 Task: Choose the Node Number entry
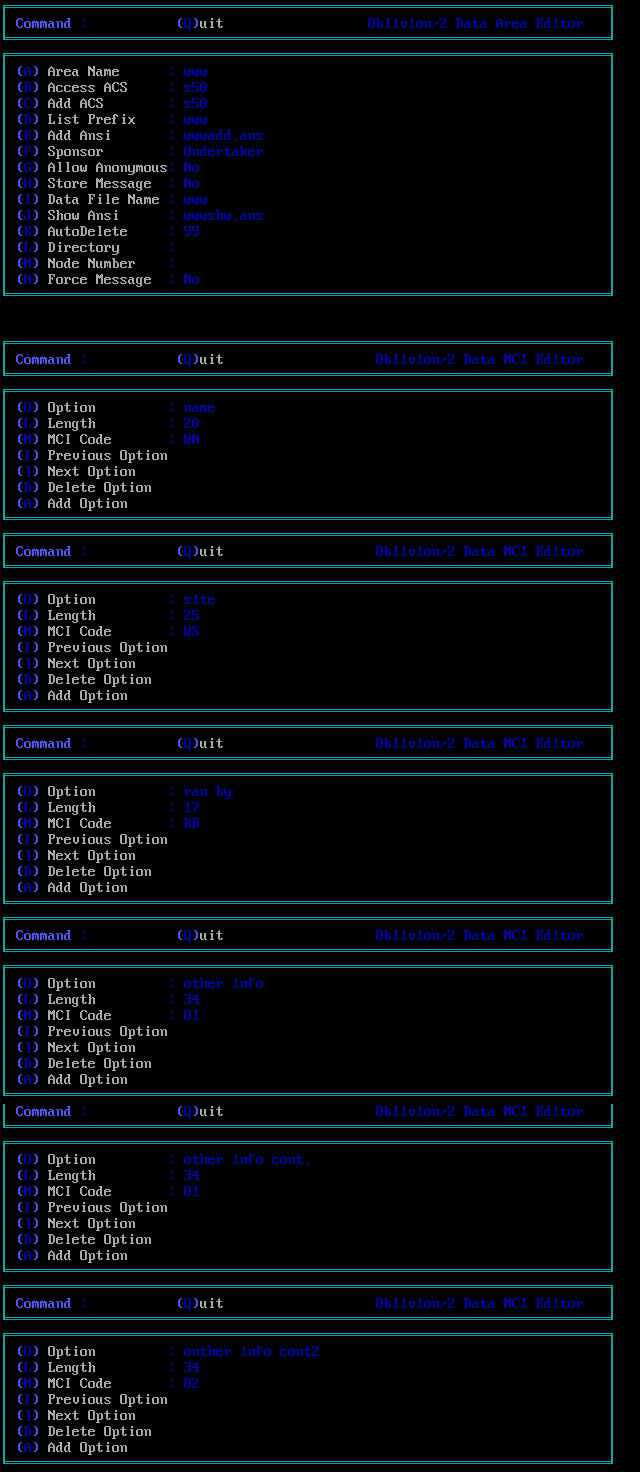coord(90,263)
